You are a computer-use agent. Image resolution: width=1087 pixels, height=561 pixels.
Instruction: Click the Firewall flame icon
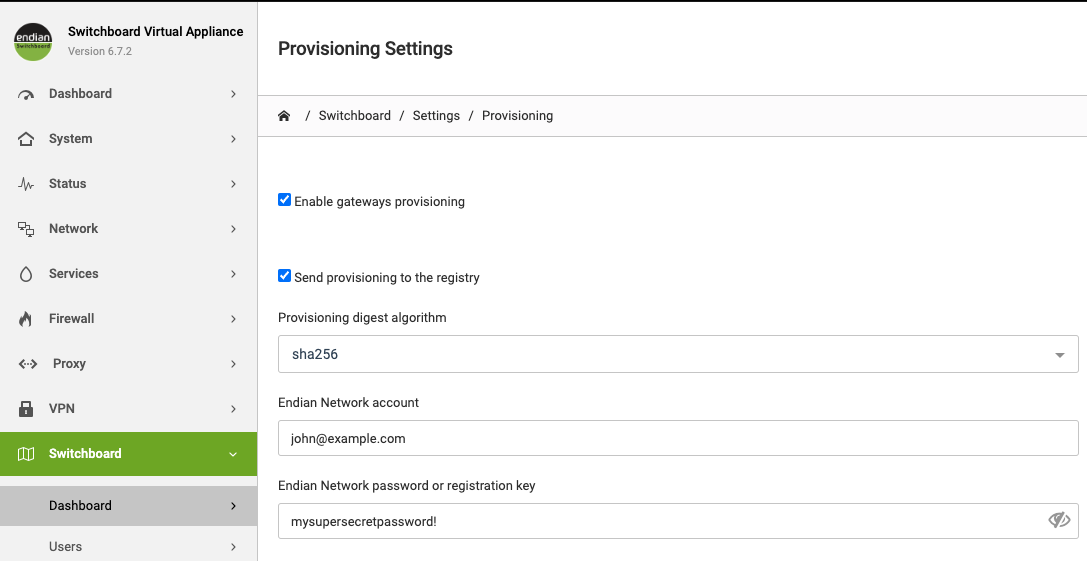pyautogui.click(x=26, y=319)
